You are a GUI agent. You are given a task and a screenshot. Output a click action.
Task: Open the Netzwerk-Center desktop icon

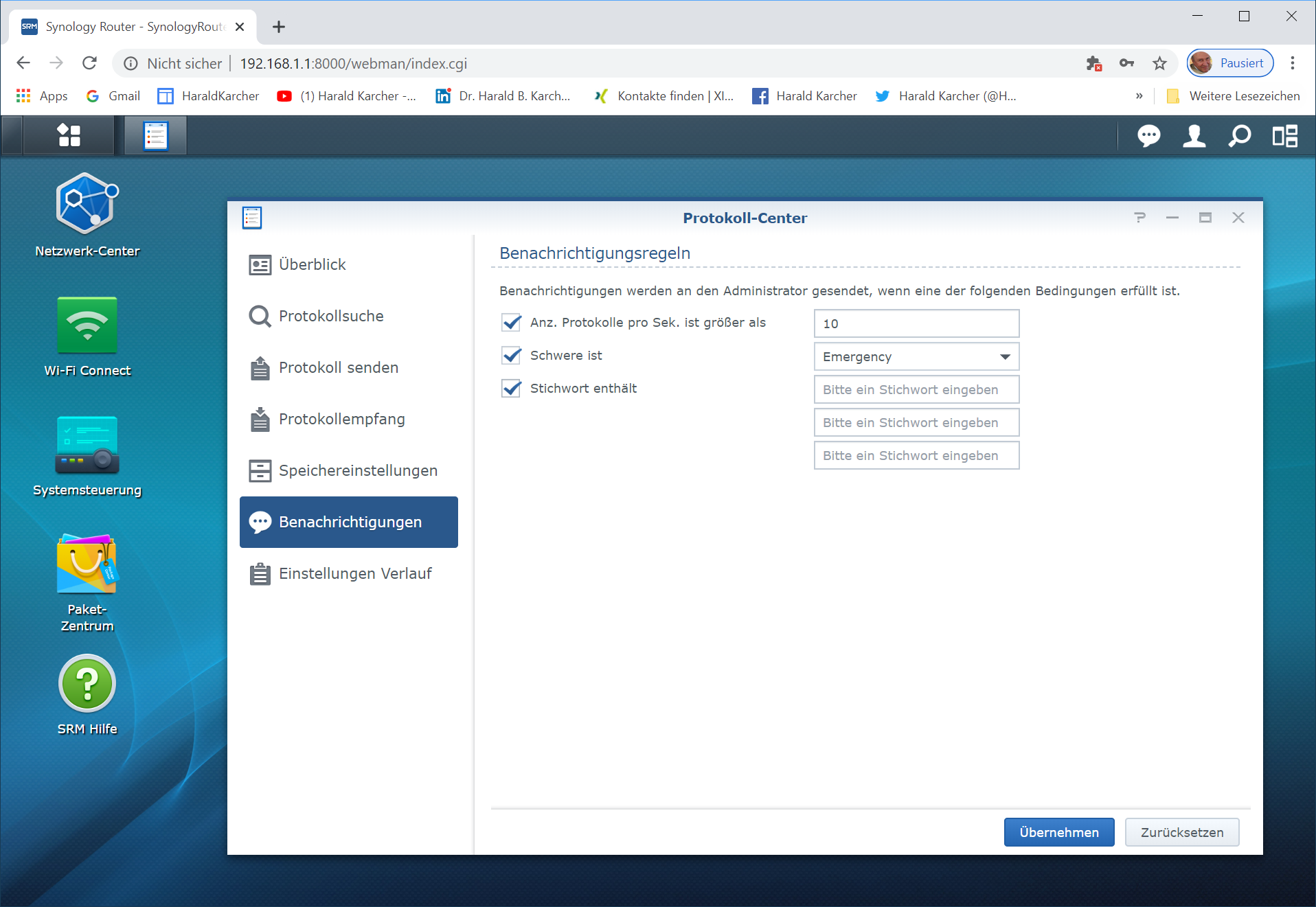click(87, 205)
